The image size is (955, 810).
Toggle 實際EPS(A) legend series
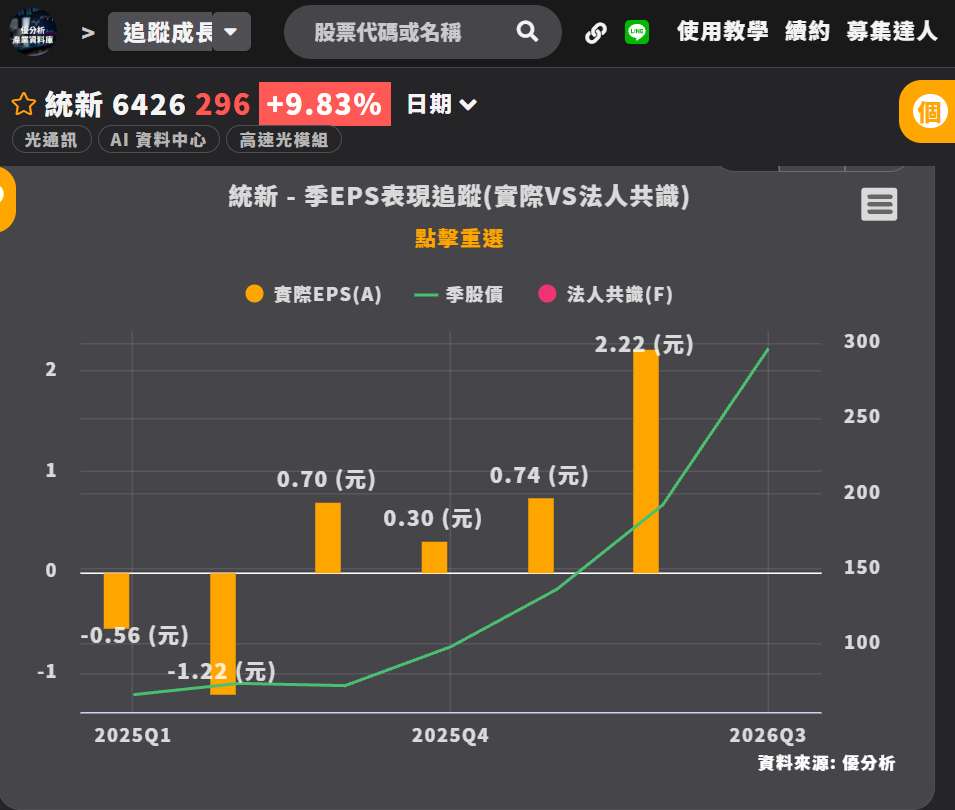pos(313,294)
